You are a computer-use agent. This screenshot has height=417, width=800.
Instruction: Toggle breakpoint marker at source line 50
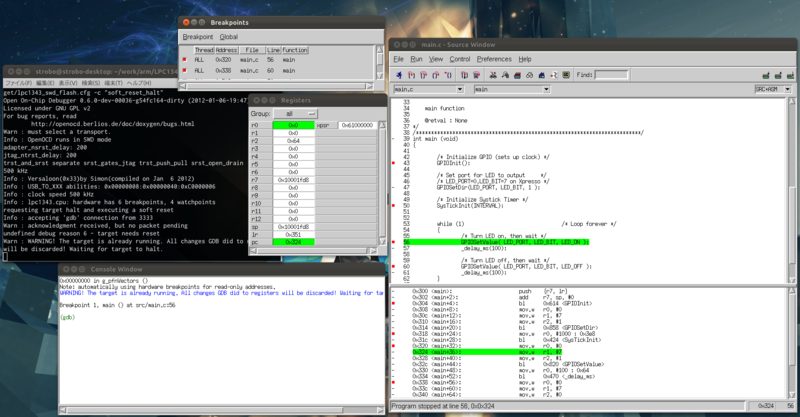point(393,206)
